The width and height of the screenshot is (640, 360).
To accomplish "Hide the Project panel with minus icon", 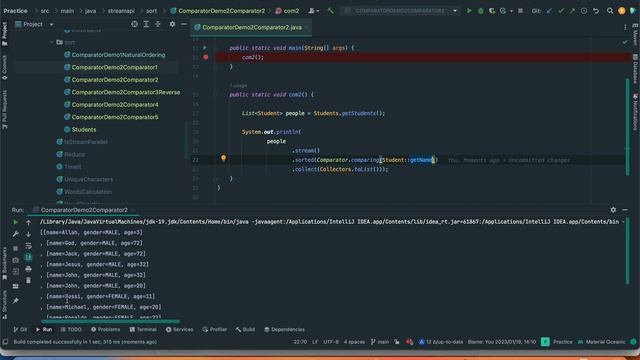I will click(x=184, y=24).
